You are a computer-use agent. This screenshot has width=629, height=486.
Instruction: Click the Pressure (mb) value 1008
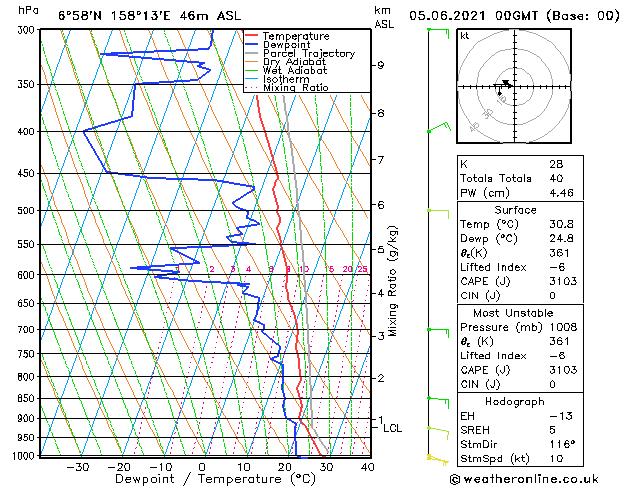(x=563, y=327)
